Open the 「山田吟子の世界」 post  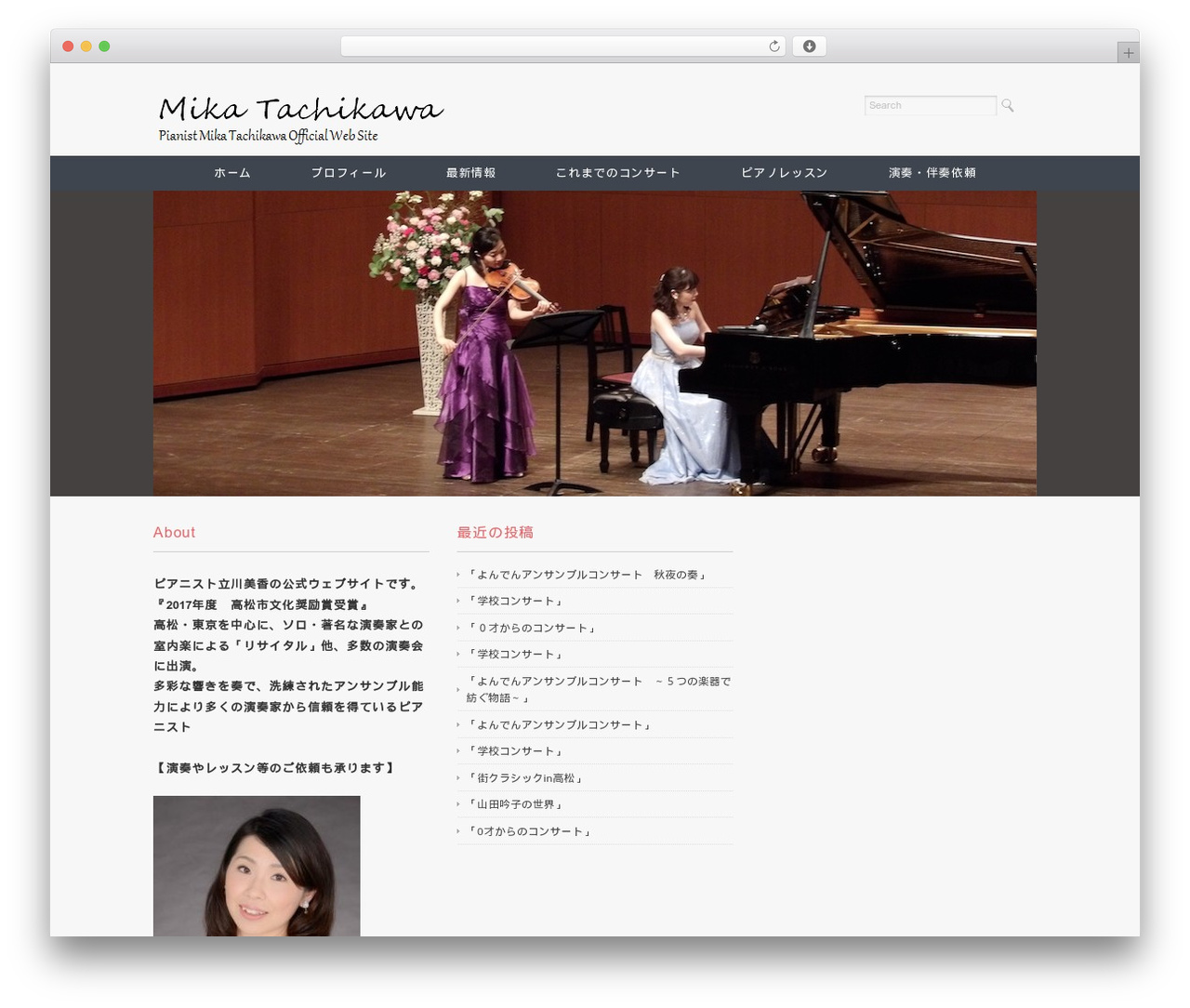click(x=516, y=804)
